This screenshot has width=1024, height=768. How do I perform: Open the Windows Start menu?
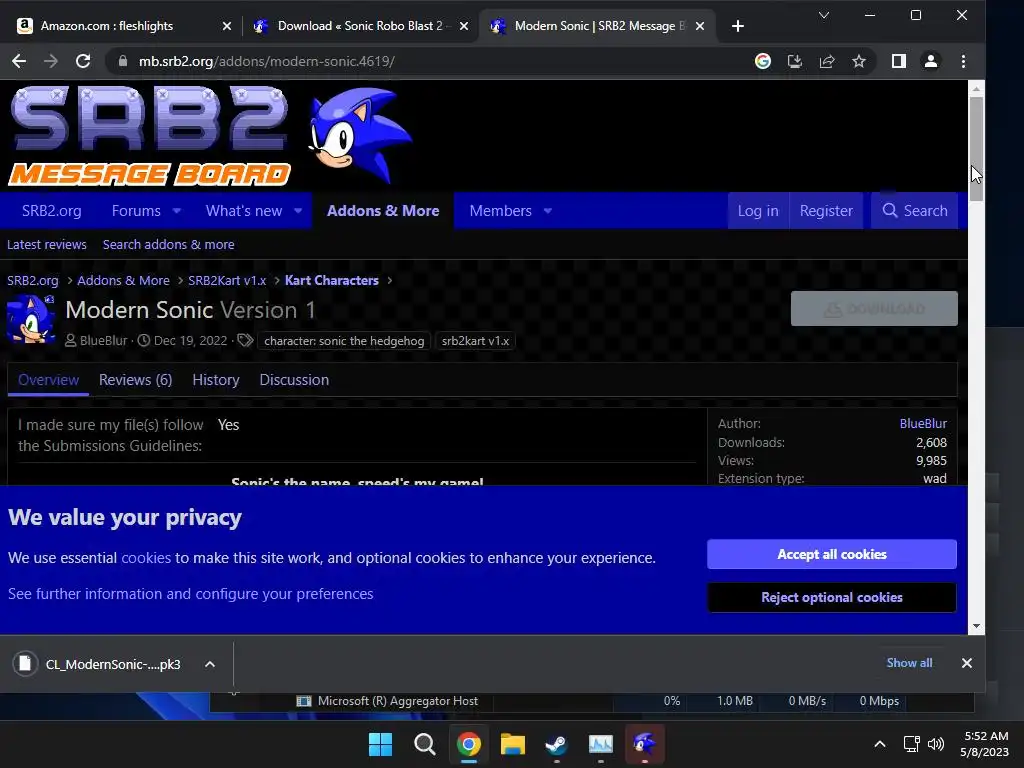380,744
